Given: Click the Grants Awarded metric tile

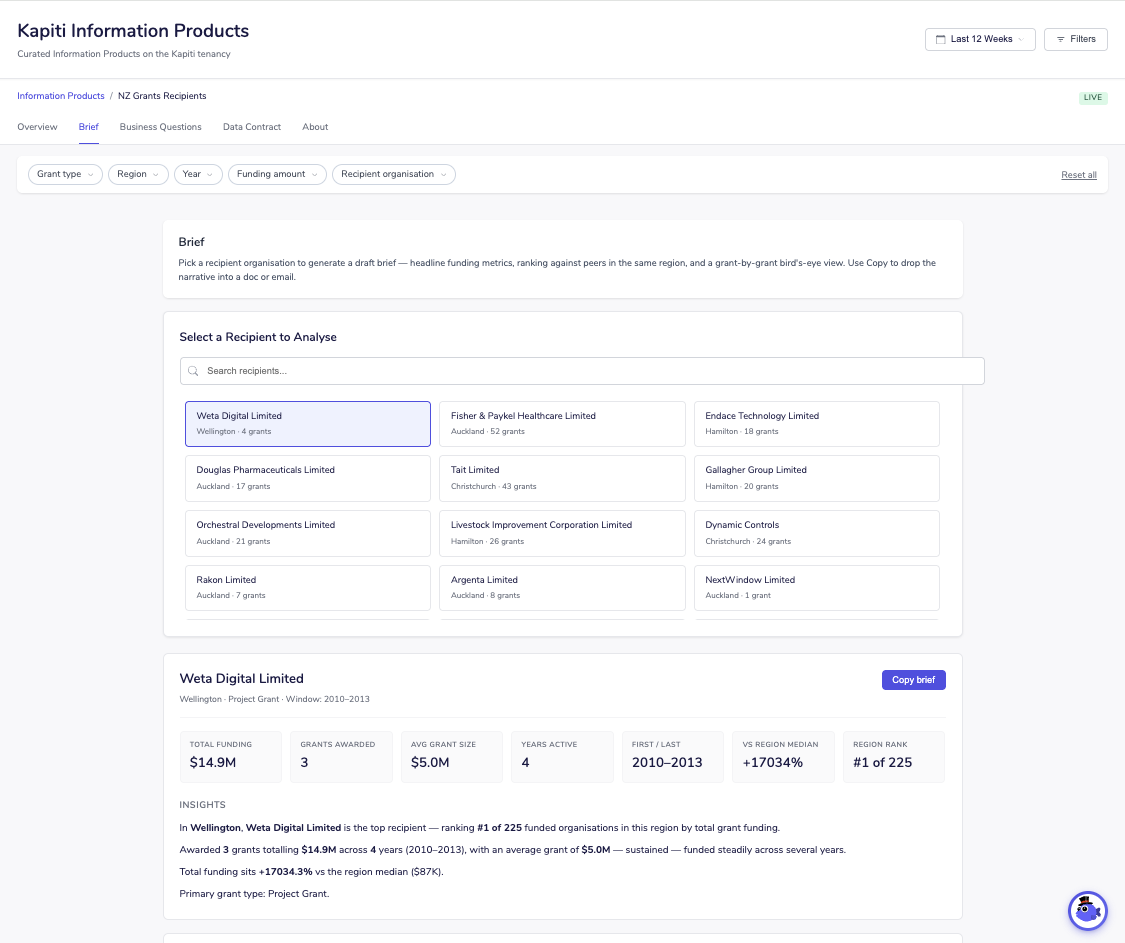Looking at the screenshot, I should pos(341,756).
